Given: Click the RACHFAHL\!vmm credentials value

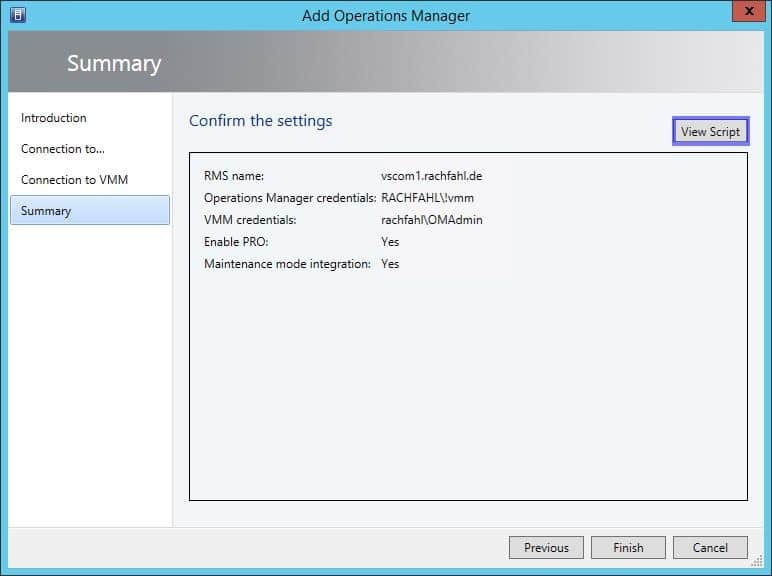Looking at the screenshot, I should click(x=427, y=198).
